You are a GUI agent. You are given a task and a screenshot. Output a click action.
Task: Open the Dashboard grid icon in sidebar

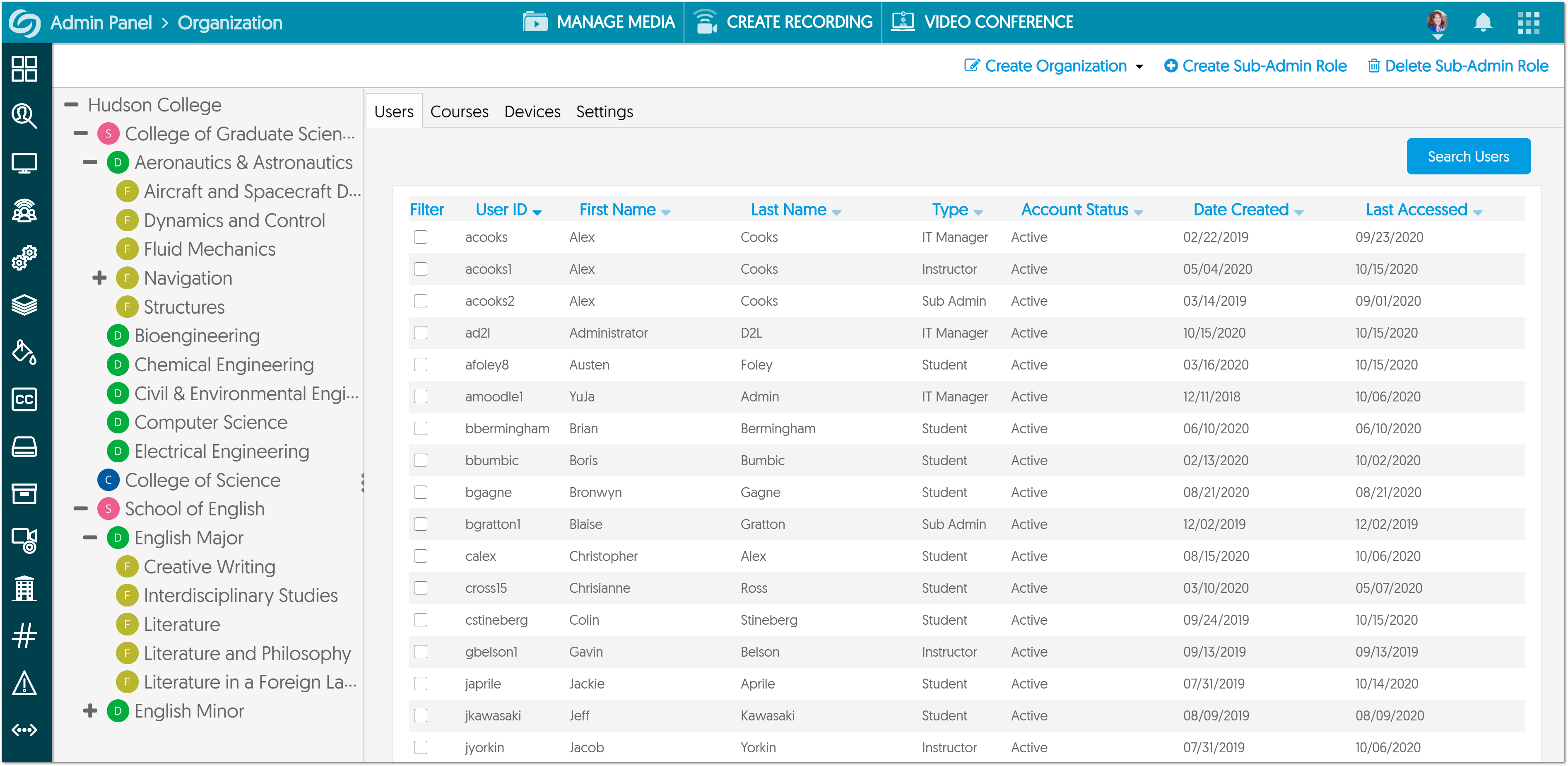24,70
